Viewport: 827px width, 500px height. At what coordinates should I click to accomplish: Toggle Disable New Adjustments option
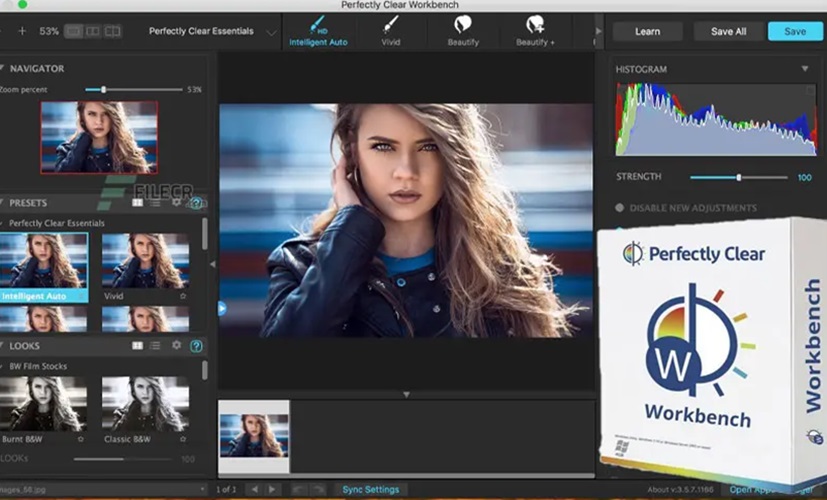[x=619, y=208]
